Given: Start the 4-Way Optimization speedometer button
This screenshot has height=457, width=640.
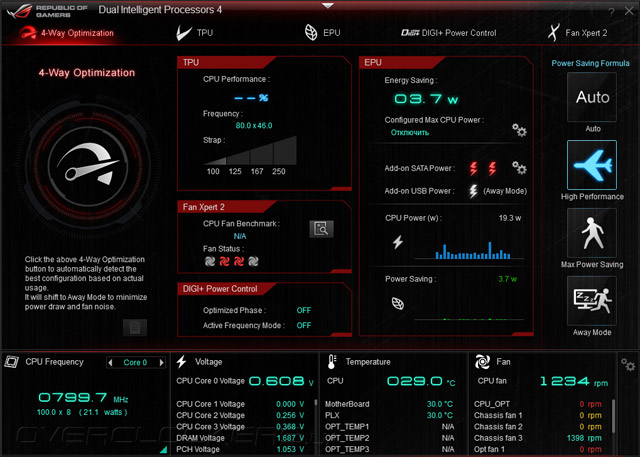Looking at the screenshot, I should [89, 166].
